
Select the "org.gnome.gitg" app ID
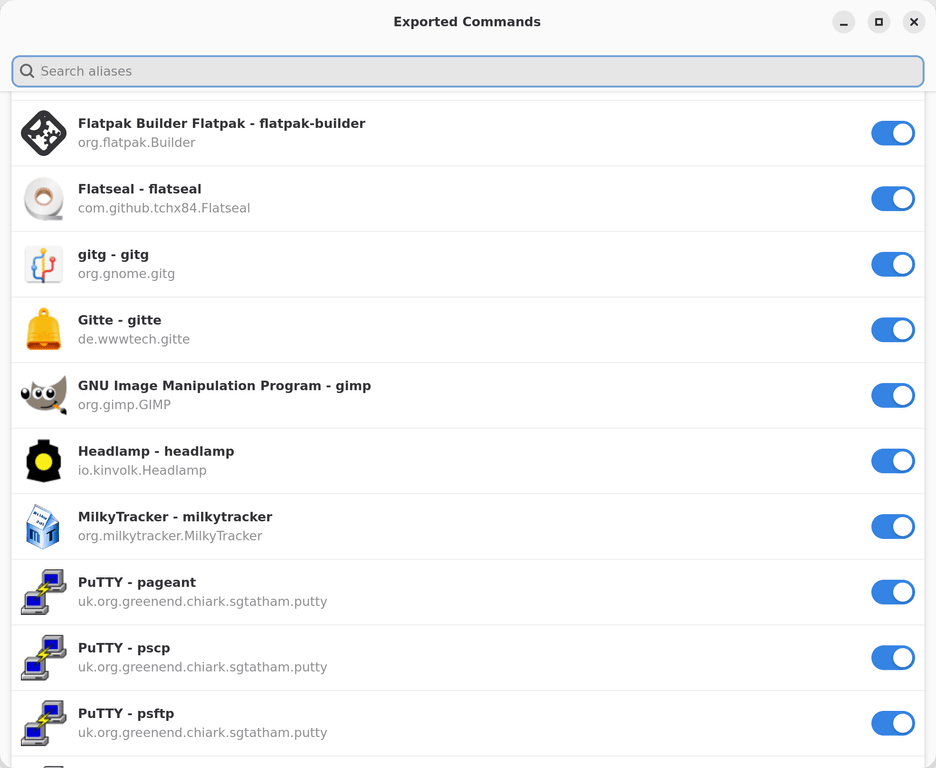point(127,274)
